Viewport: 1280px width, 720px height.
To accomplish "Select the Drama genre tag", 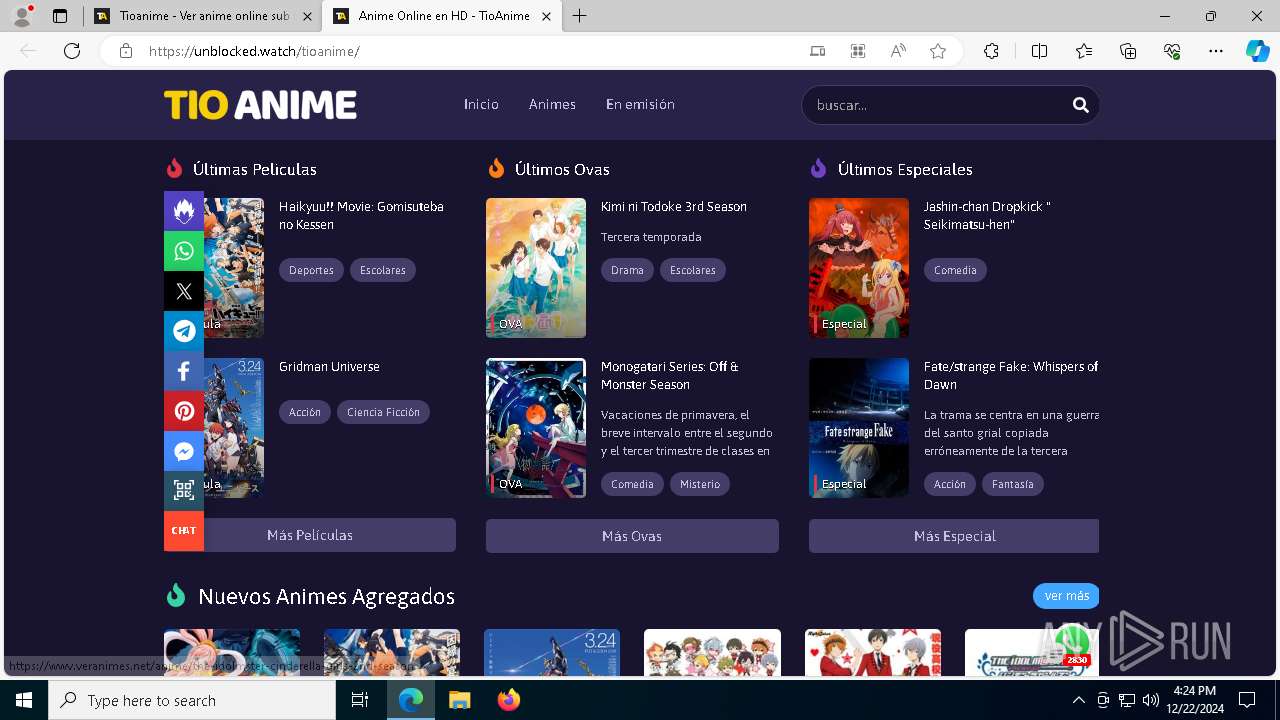I will 627,270.
